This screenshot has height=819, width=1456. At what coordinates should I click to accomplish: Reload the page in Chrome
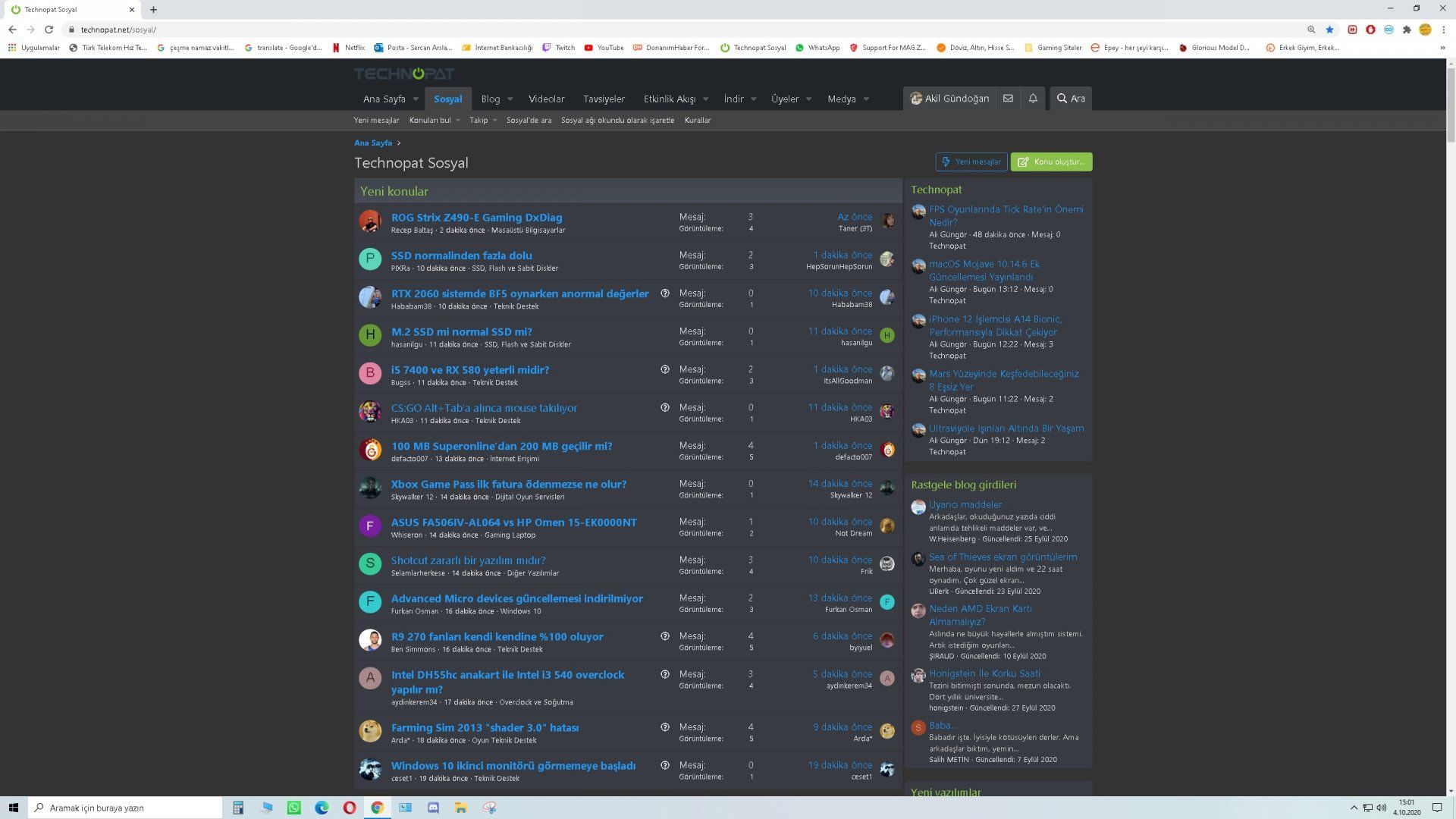point(49,30)
